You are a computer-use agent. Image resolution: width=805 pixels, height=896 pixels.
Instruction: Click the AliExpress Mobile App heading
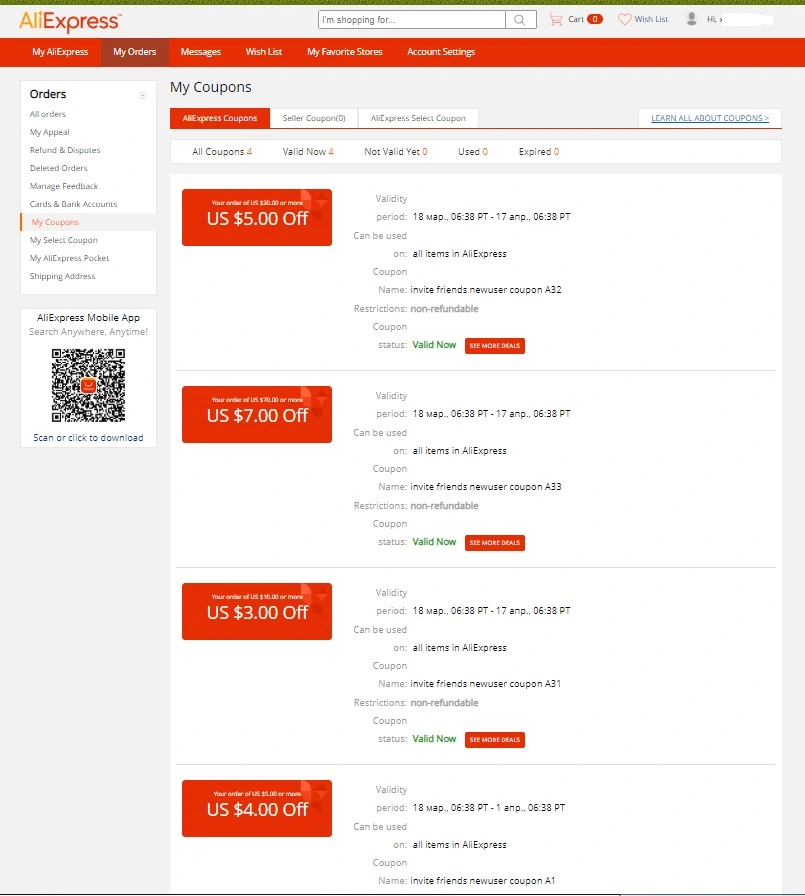pyautogui.click(x=89, y=318)
